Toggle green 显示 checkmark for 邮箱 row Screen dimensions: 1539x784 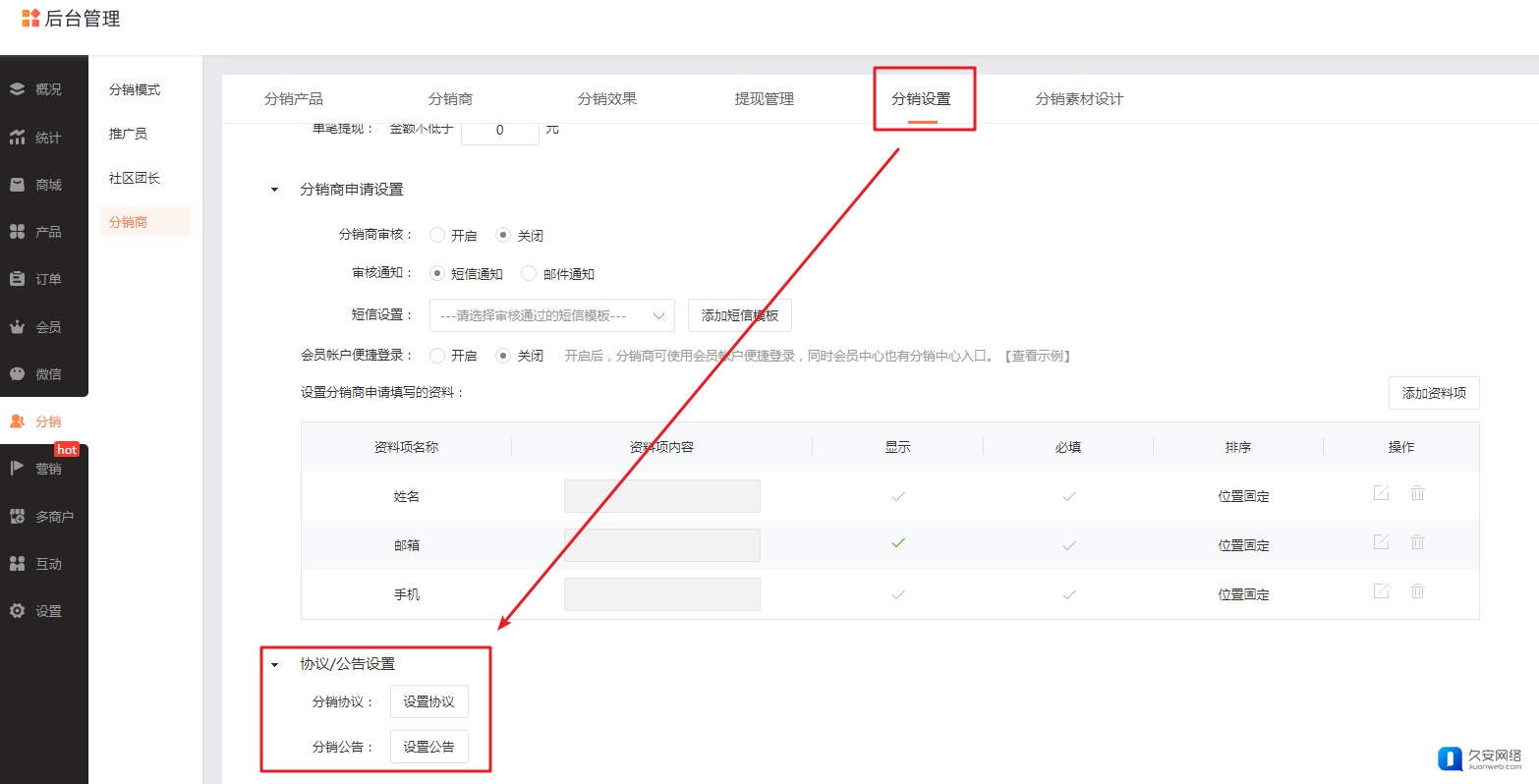tap(897, 543)
